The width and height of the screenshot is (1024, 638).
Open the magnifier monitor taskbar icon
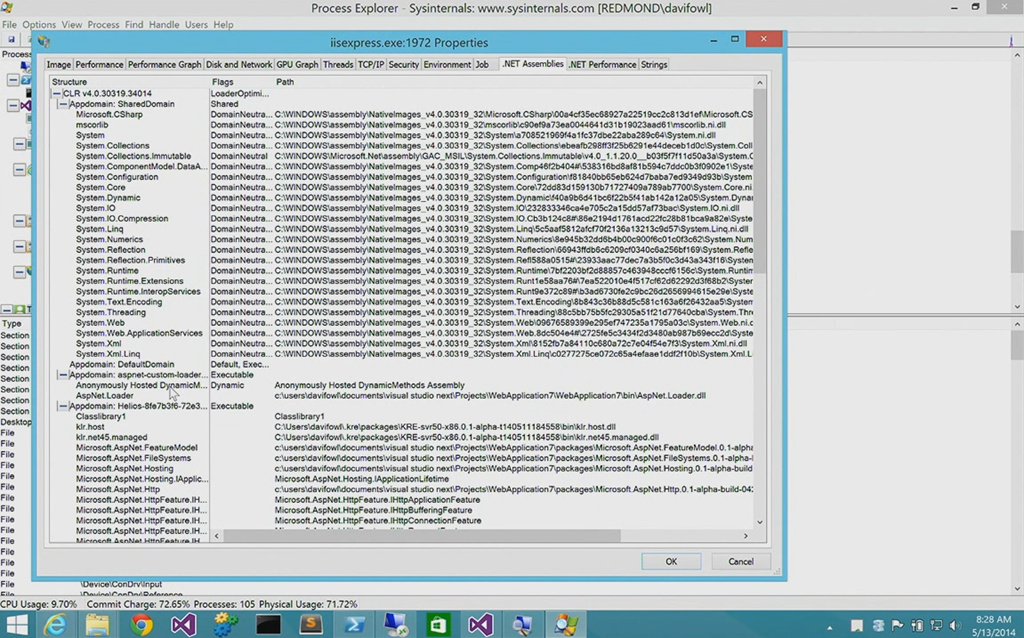point(522,625)
